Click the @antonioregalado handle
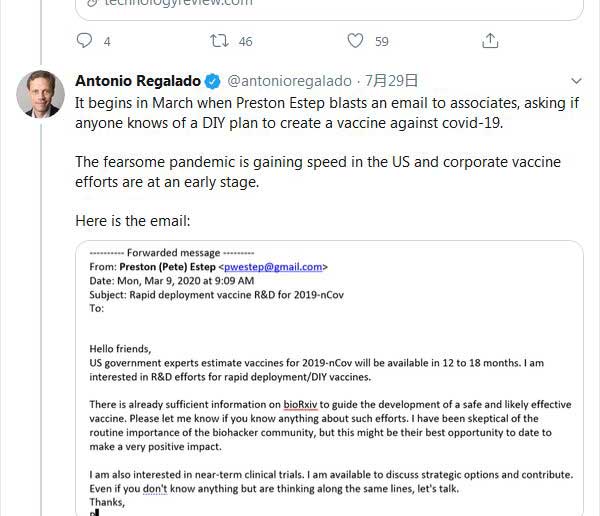The image size is (600, 516). pyautogui.click(x=290, y=81)
